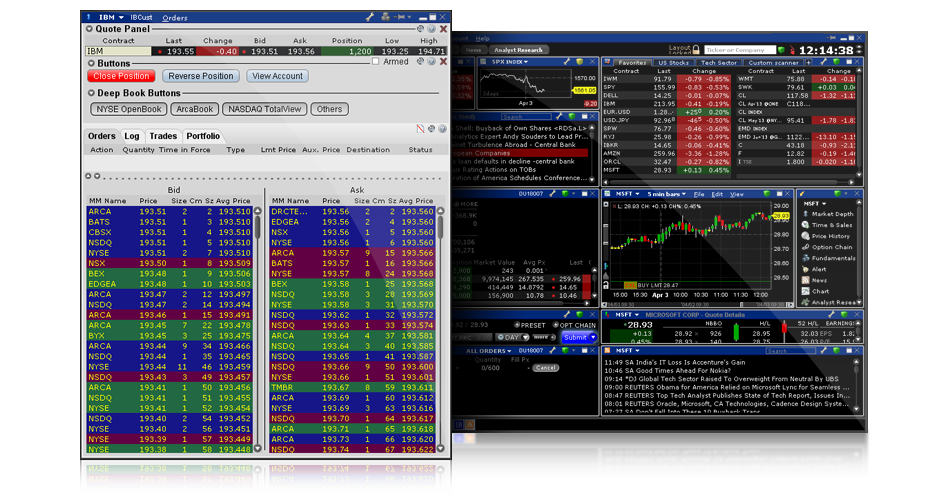Open the Help menu in main window

coord(482,38)
